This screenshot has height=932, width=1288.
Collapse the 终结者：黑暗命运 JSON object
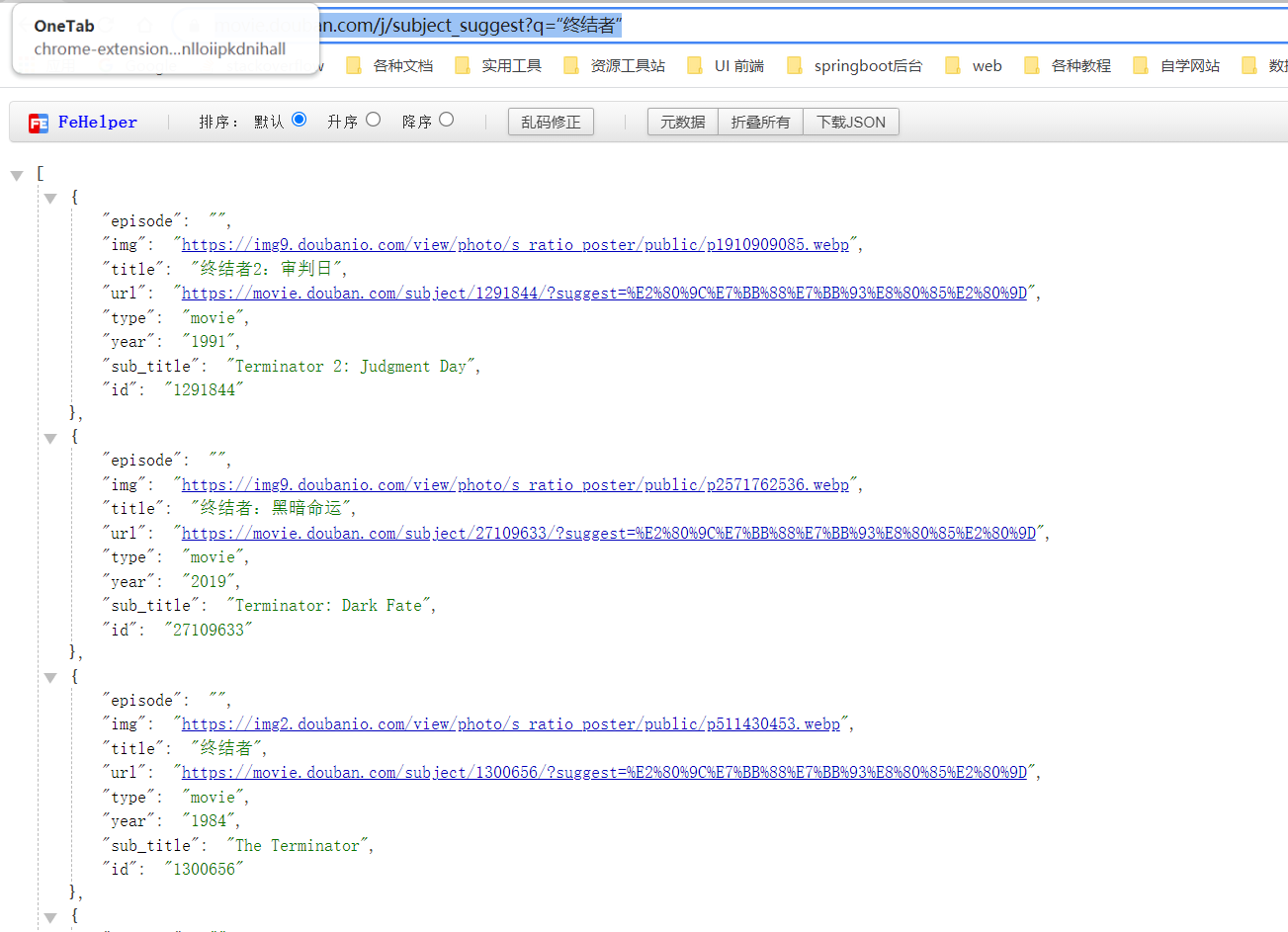tap(50, 438)
